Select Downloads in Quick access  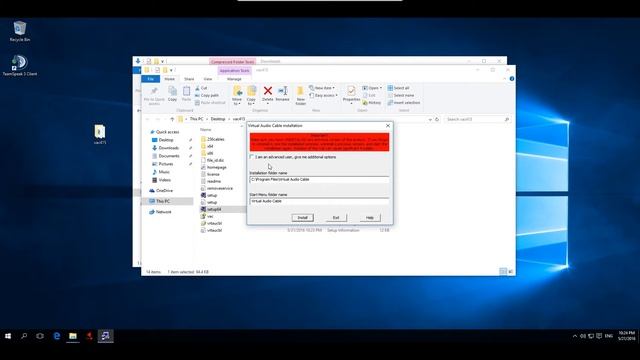[169, 148]
